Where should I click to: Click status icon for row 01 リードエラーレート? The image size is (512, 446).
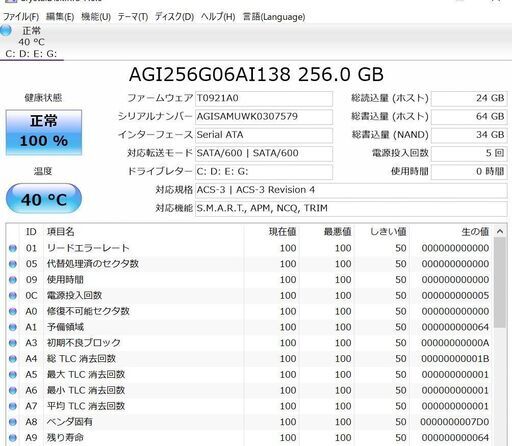[13, 248]
